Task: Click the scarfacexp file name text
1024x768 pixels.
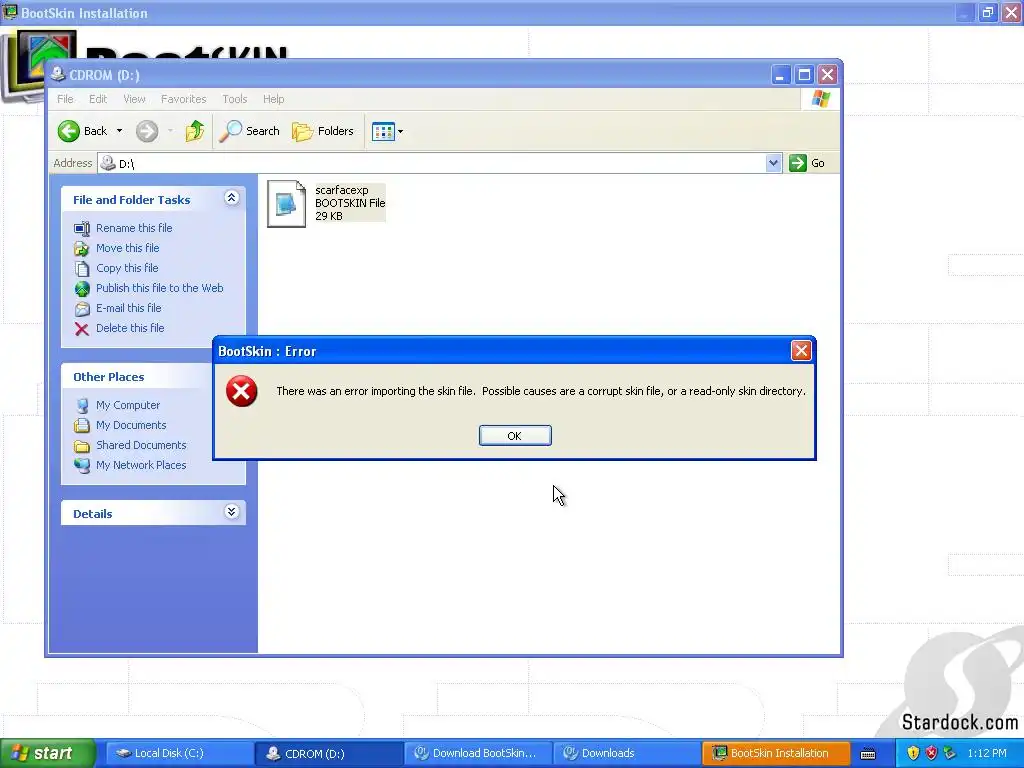Action: (342, 190)
